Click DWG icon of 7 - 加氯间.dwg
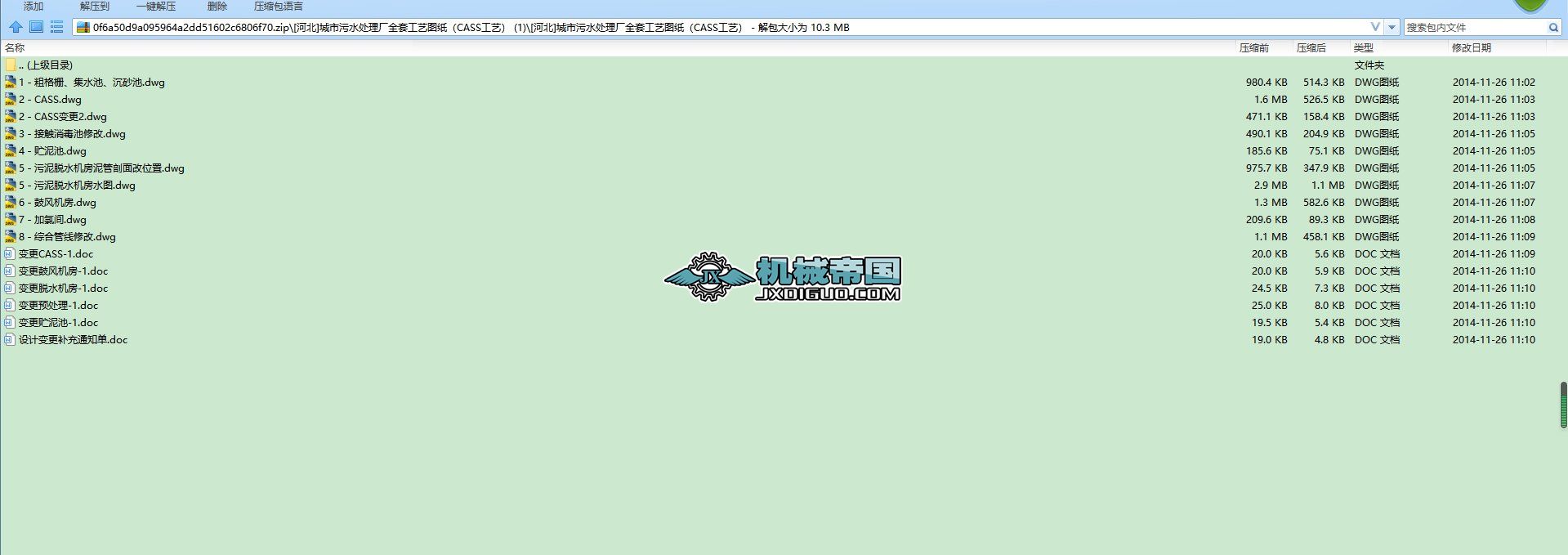The width and height of the screenshot is (1568, 555). [10, 219]
